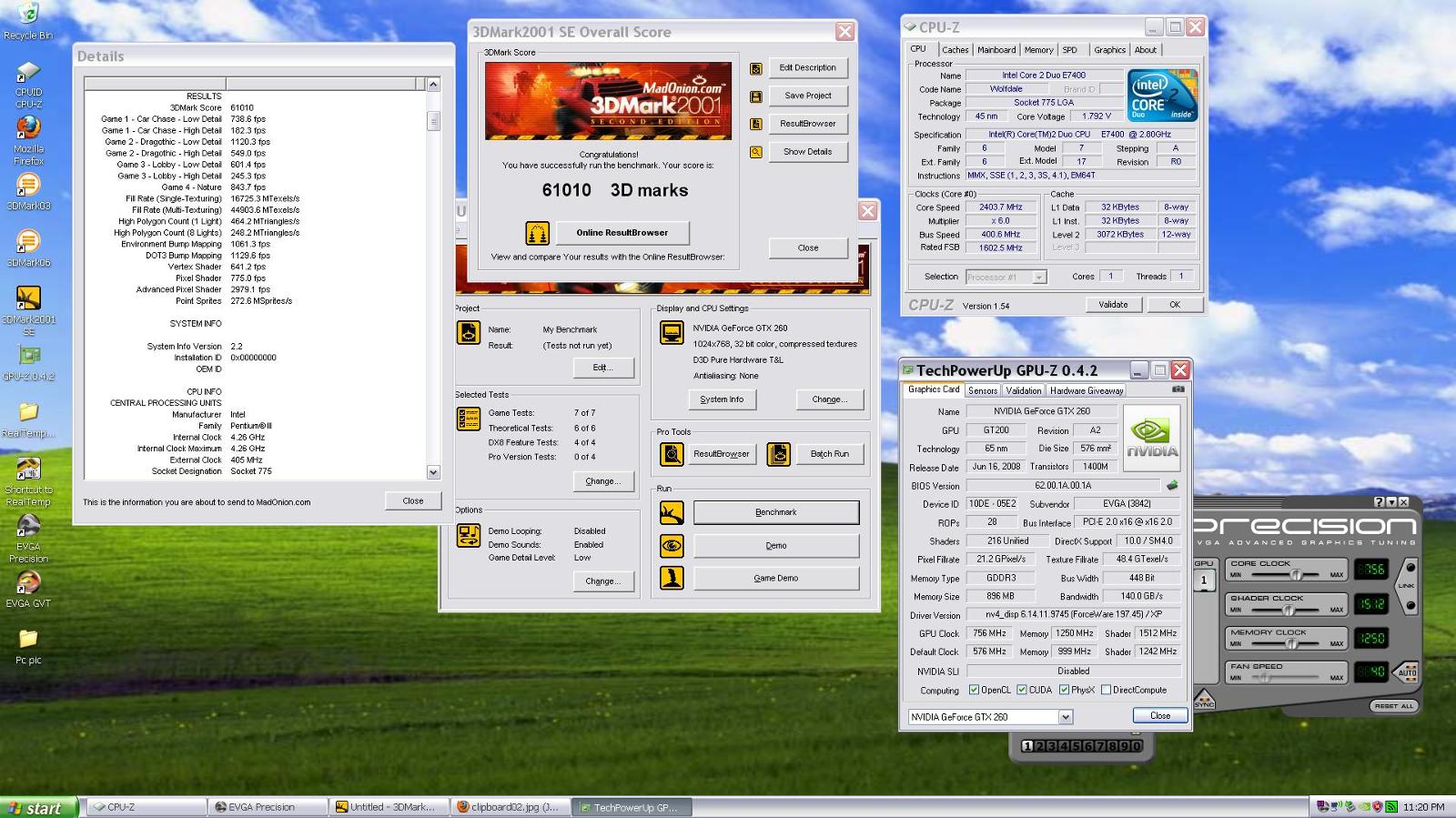Click the Online ResultBrowser podium icon
The image size is (1456, 818).
tap(537, 233)
